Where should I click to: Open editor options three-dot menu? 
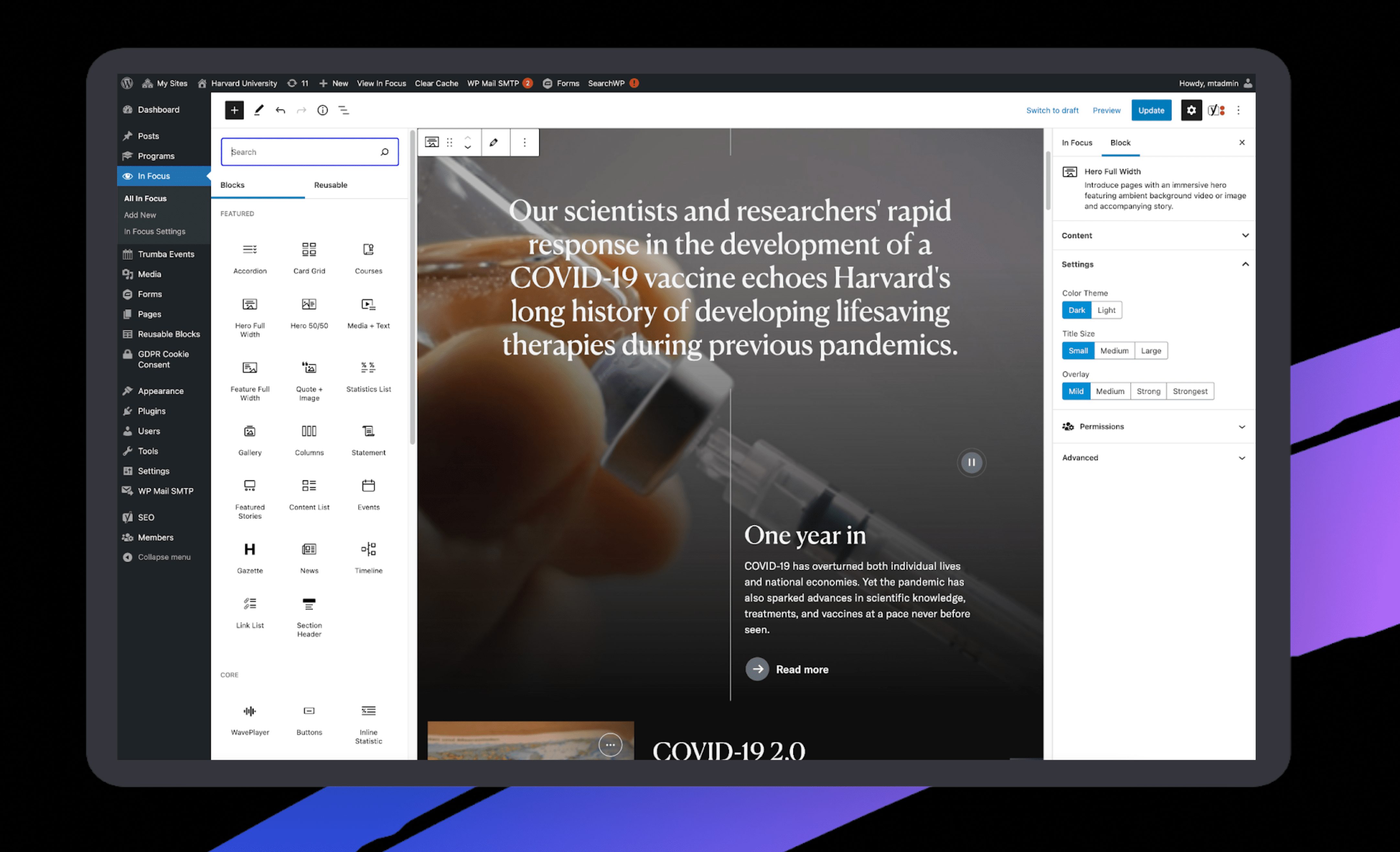point(1238,110)
